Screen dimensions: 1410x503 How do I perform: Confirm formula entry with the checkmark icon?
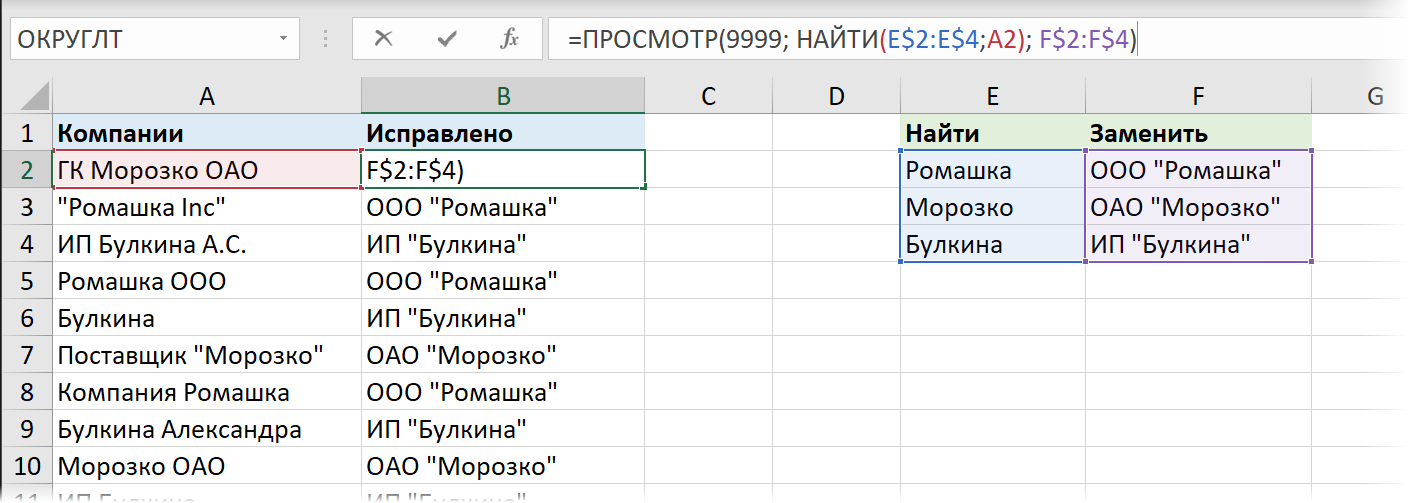pos(447,39)
